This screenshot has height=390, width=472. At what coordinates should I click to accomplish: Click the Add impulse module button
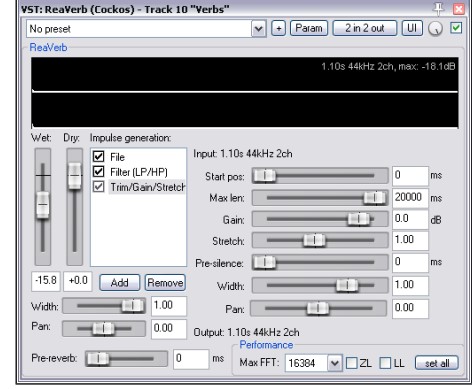pyautogui.click(x=119, y=283)
